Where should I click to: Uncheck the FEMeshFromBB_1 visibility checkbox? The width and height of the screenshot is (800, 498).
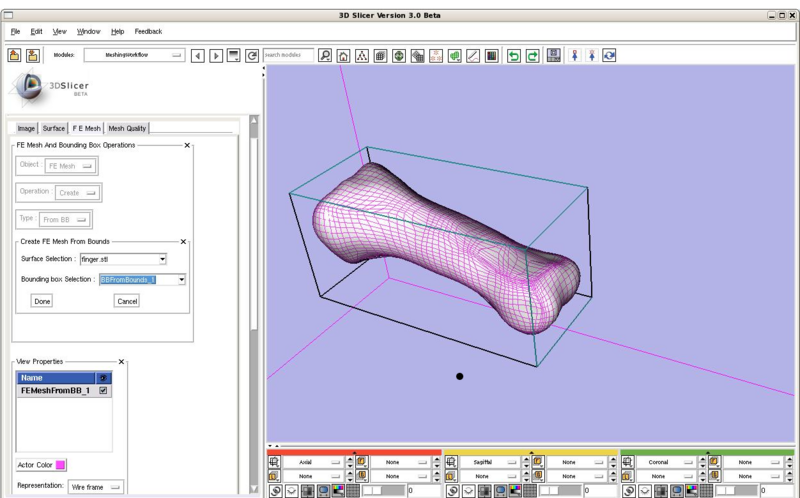[103, 390]
